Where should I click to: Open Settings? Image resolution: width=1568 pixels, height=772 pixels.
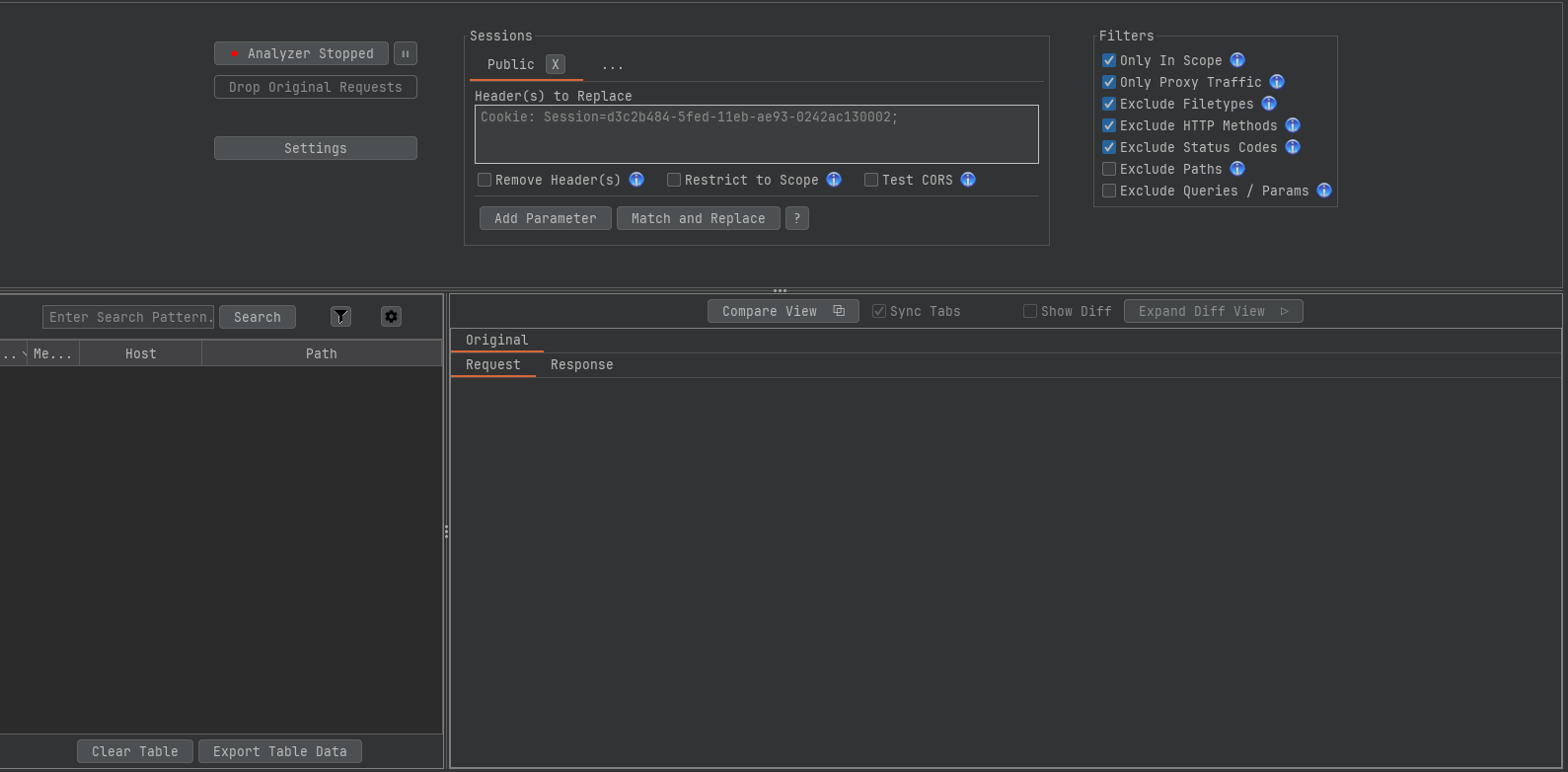pyautogui.click(x=316, y=148)
